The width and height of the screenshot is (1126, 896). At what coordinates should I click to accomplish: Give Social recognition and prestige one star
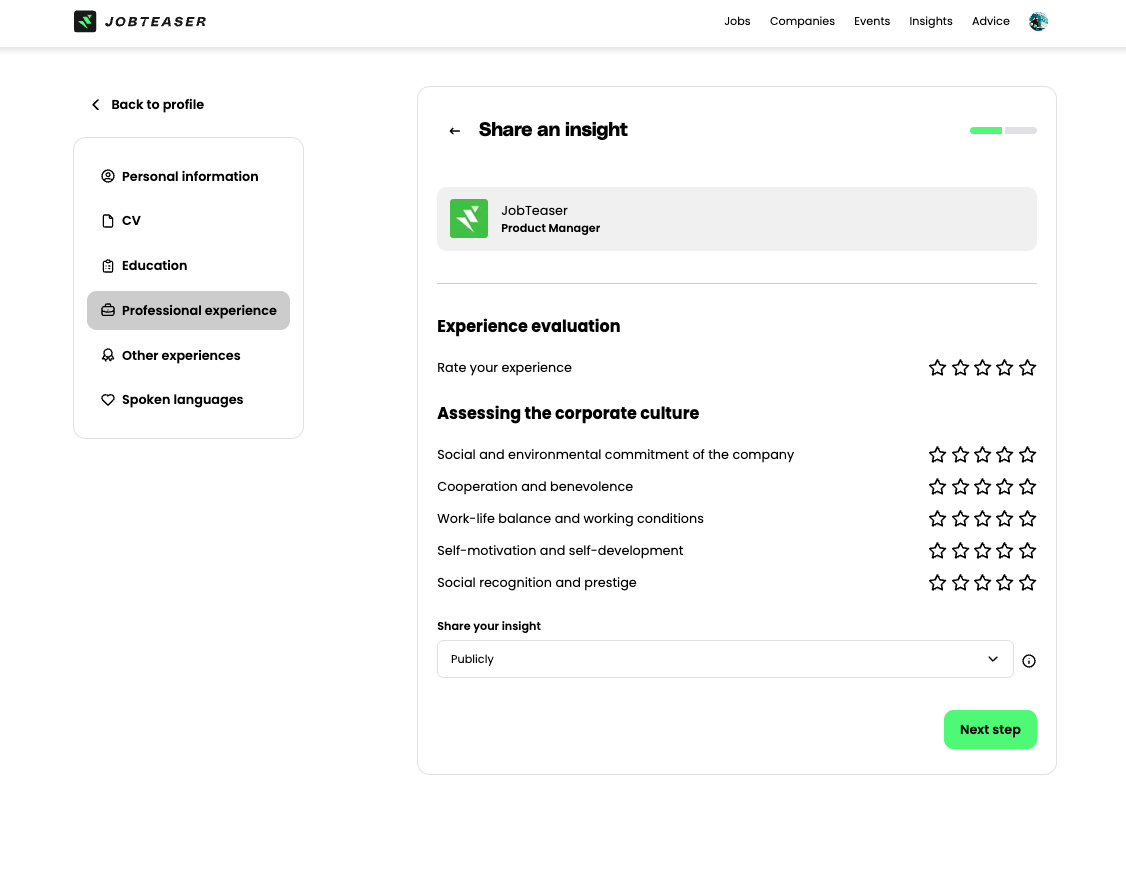point(937,582)
